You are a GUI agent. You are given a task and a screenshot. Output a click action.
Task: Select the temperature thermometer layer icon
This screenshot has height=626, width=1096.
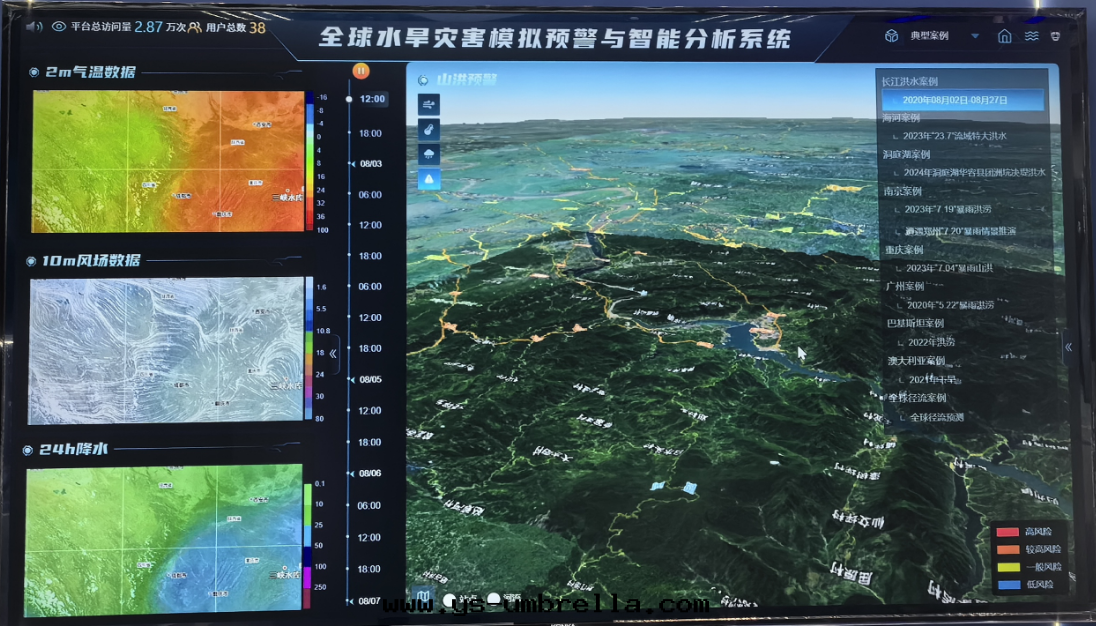429,130
